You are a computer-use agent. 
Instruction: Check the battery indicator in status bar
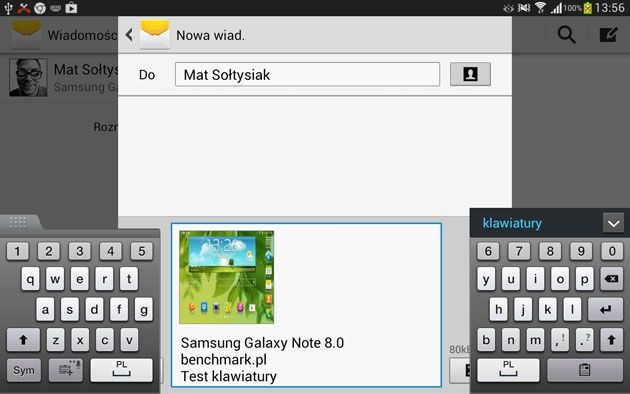coord(587,8)
